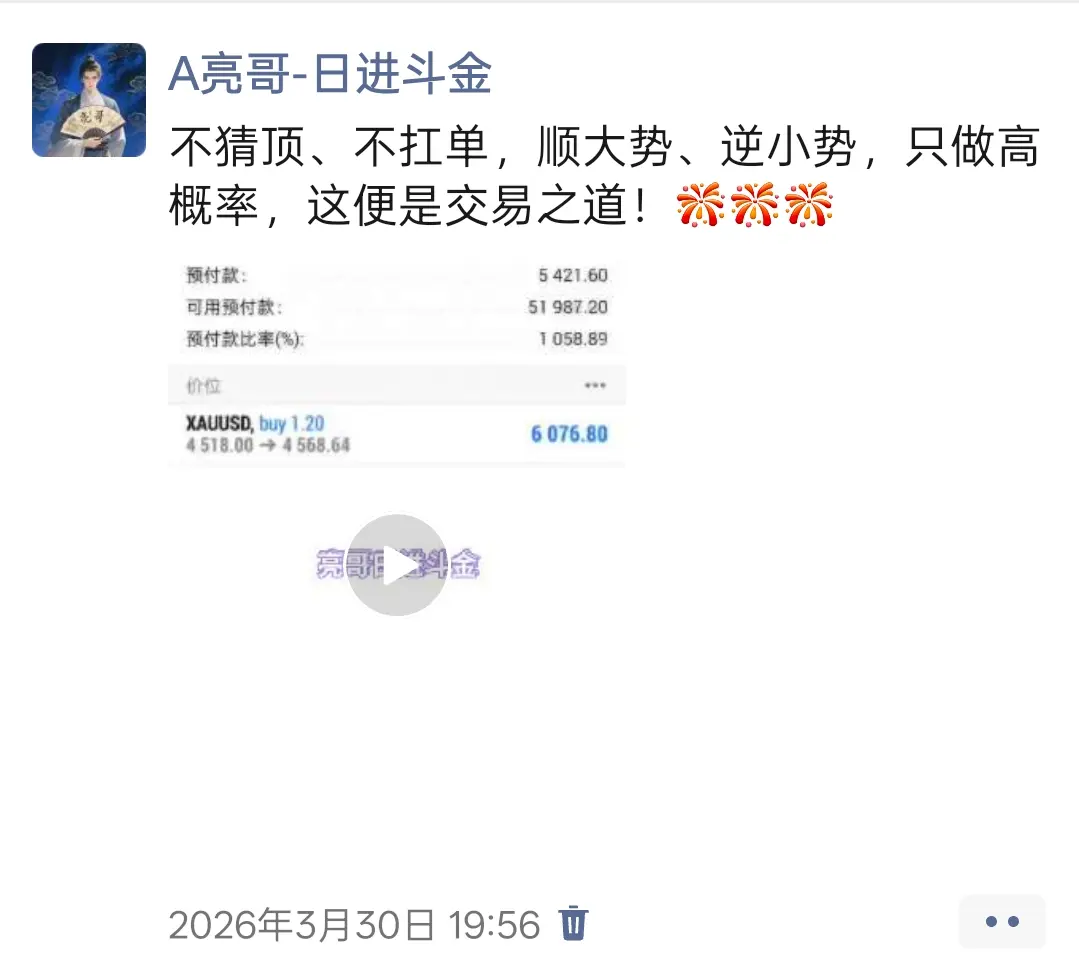
Task: Play the video in the post
Action: click(396, 565)
